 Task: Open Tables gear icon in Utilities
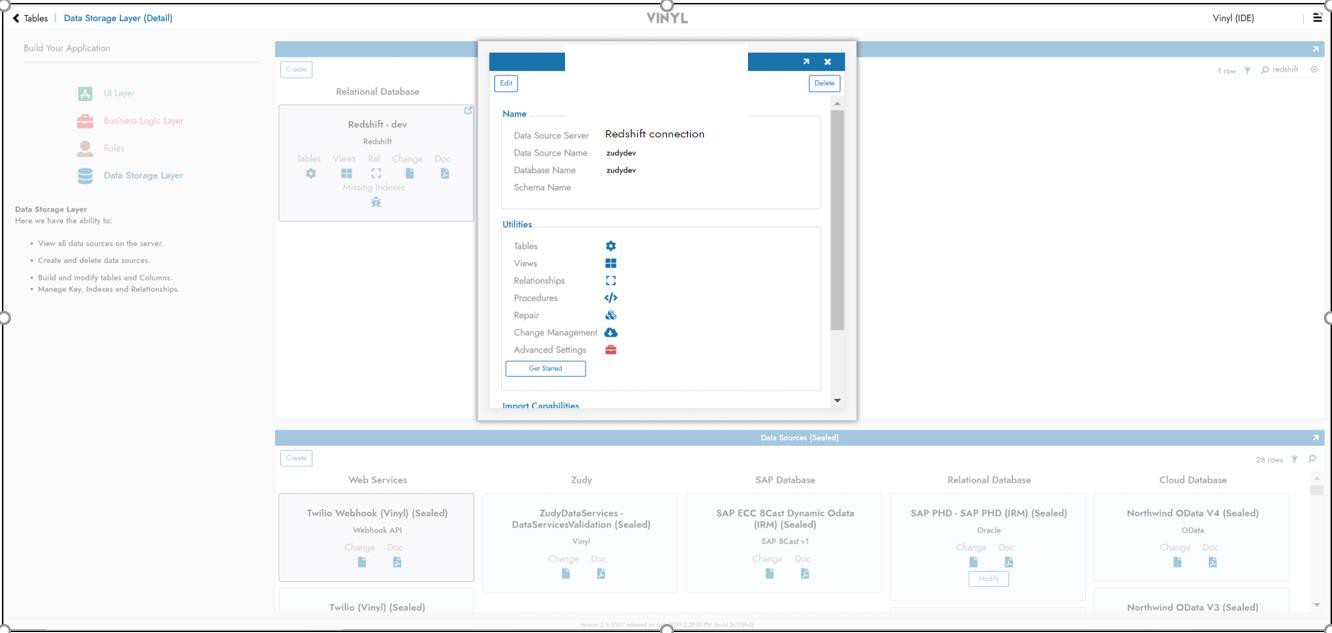610,246
